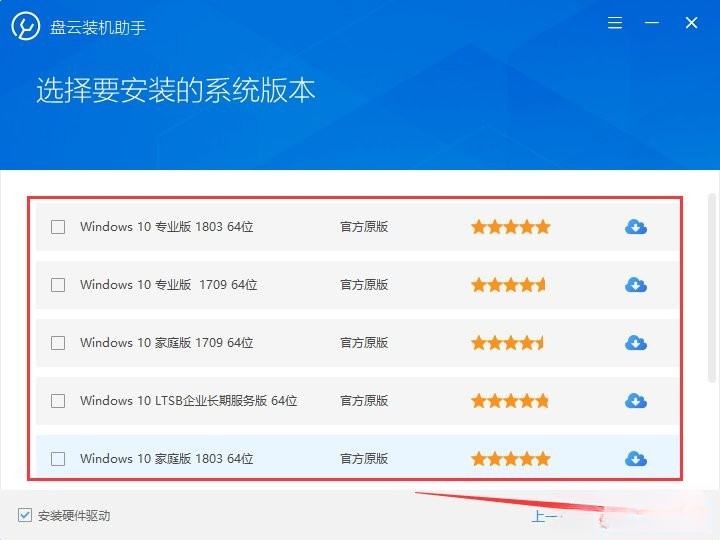
Task: Click the 上一步 link at bottom
Action: click(546, 517)
